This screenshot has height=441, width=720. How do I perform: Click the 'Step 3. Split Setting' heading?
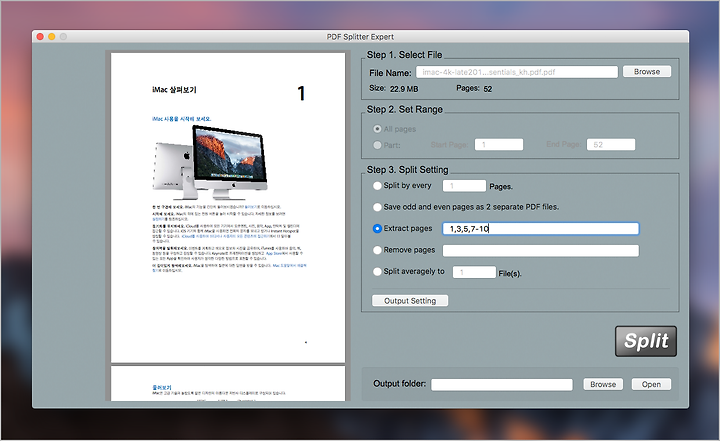pyautogui.click(x=407, y=170)
